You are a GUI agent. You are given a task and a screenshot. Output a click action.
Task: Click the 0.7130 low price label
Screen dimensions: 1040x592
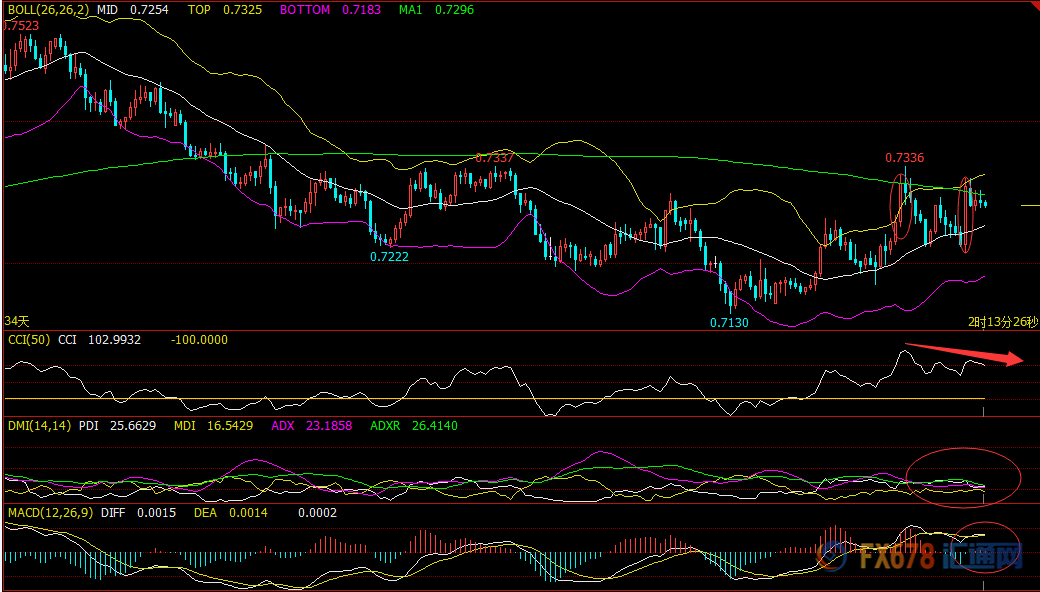pyautogui.click(x=729, y=322)
